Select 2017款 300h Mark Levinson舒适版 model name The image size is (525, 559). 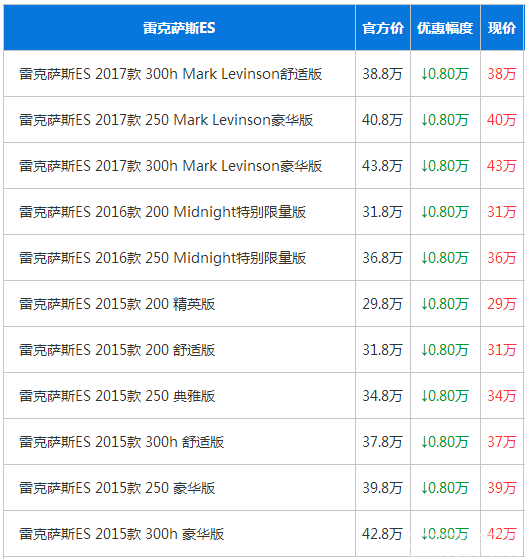coord(171,74)
